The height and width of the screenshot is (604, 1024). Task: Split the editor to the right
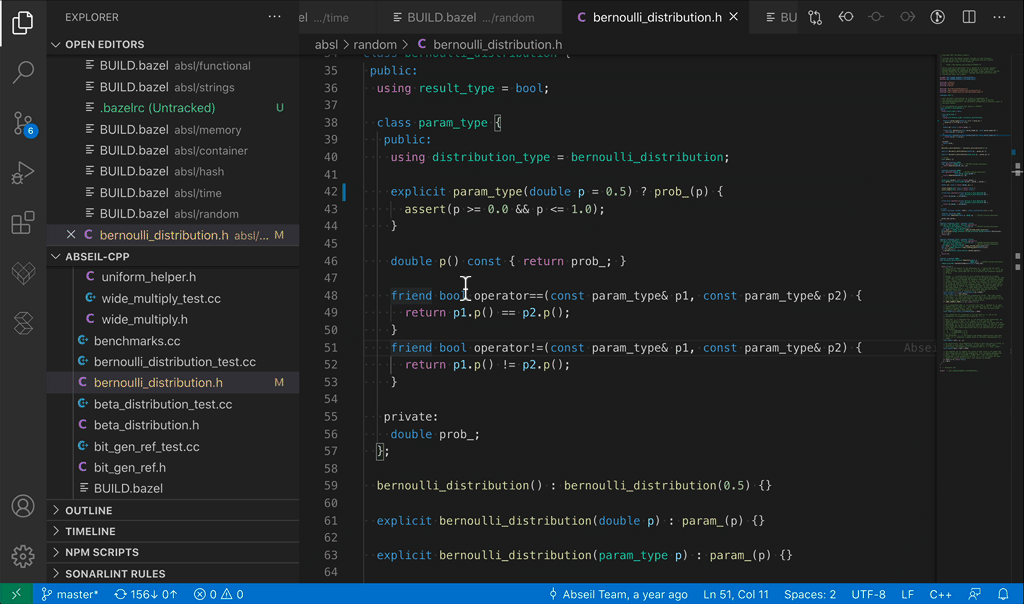pyautogui.click(x=969, y=18)
